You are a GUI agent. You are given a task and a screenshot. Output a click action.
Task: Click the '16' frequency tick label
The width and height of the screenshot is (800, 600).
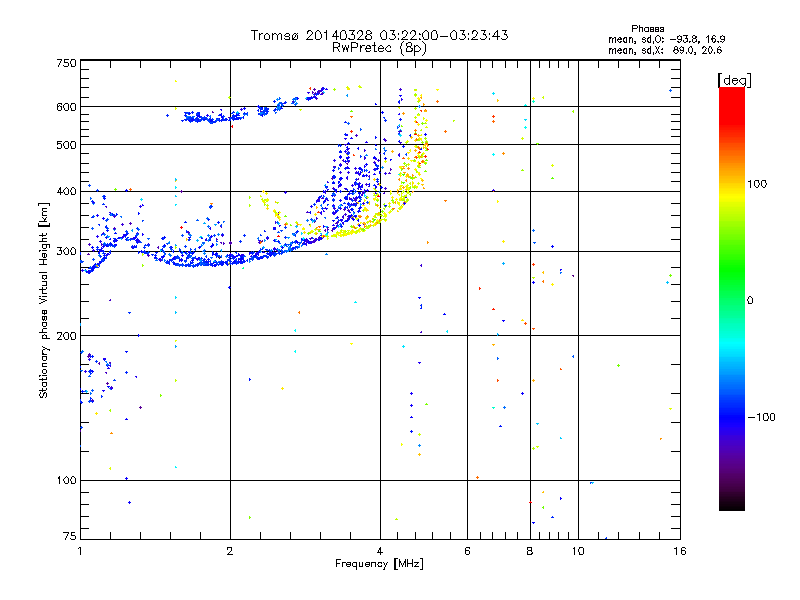click(680, 551)
